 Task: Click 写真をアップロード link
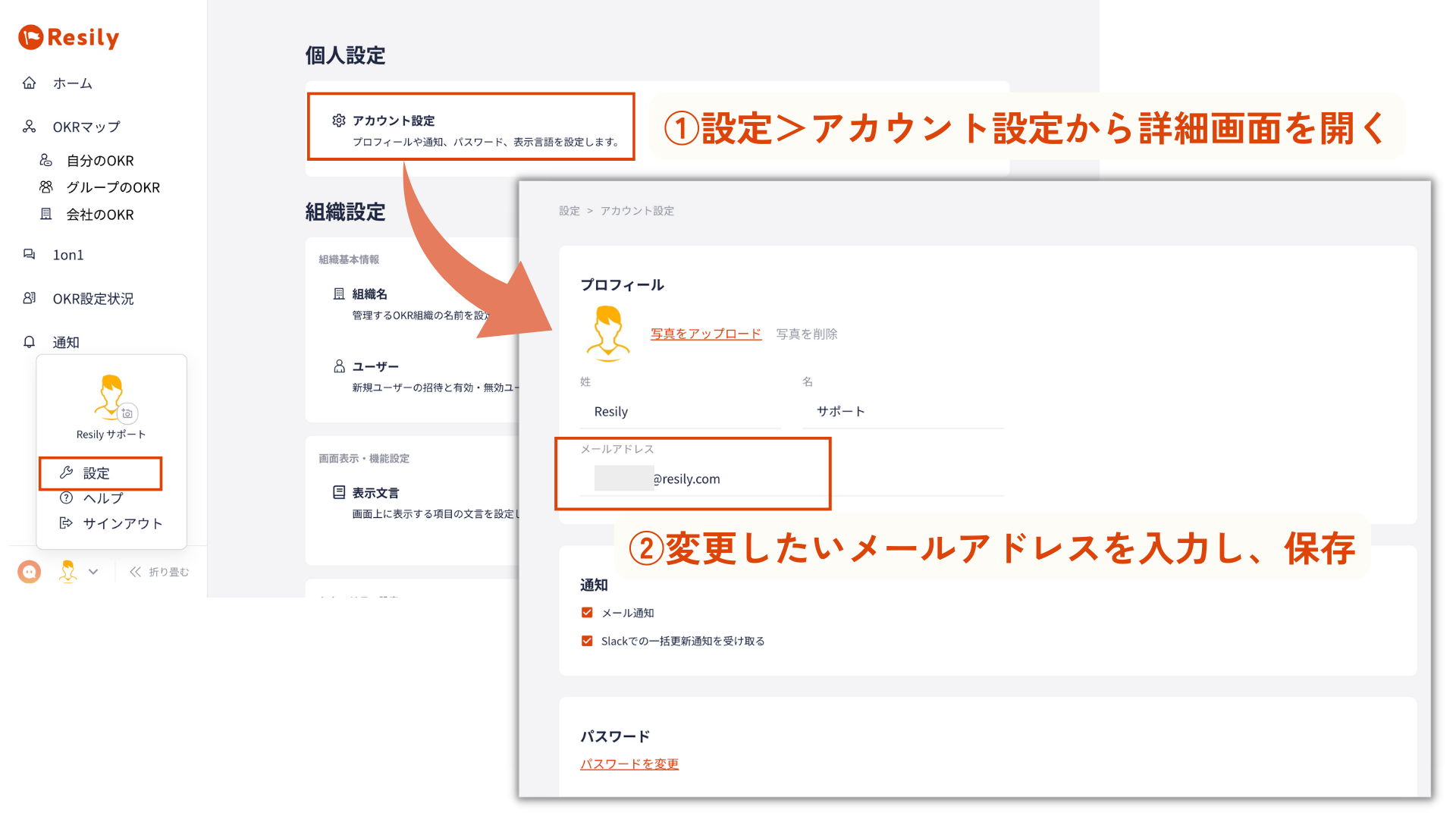pos(706,334)
